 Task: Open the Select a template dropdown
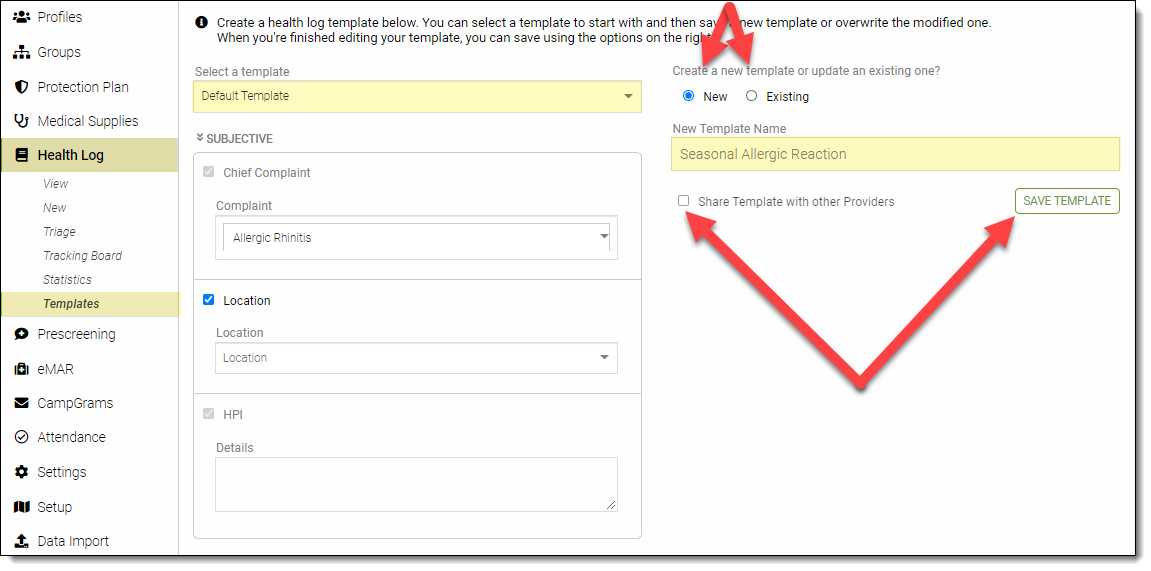point(417,96)
